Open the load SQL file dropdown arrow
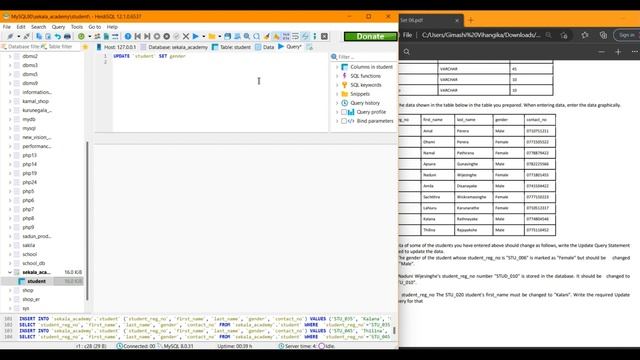The height and width of the screenshot is (360, 640). tap(220, 36)
